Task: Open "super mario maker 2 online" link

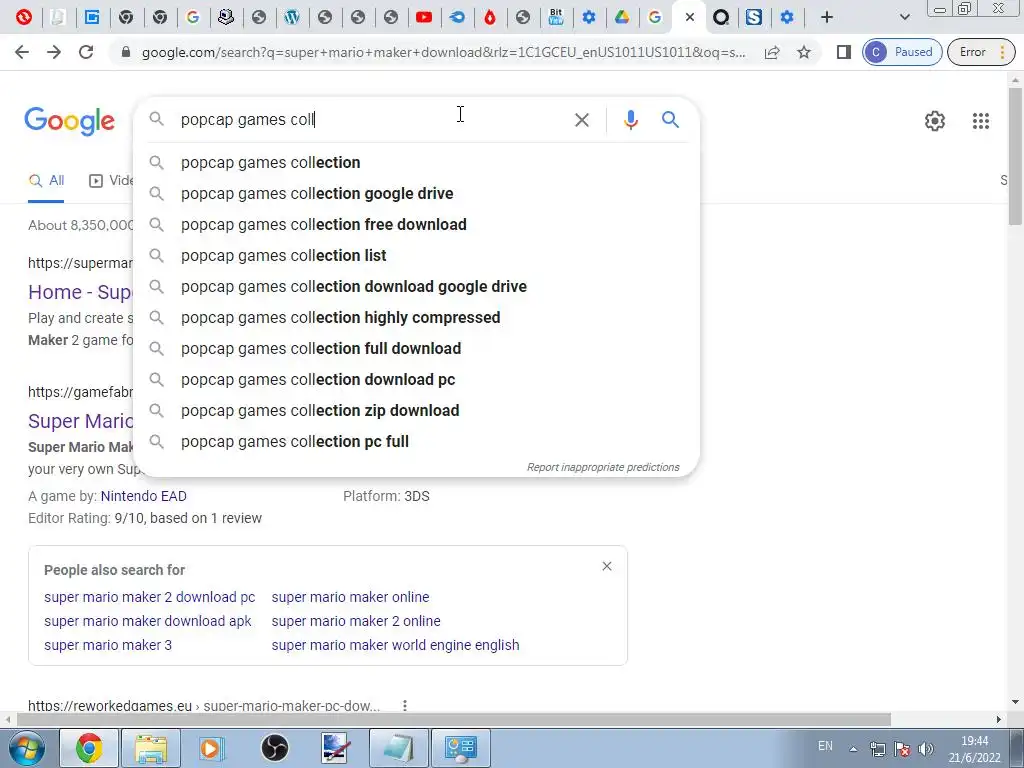Action: (x=356, y=621)
